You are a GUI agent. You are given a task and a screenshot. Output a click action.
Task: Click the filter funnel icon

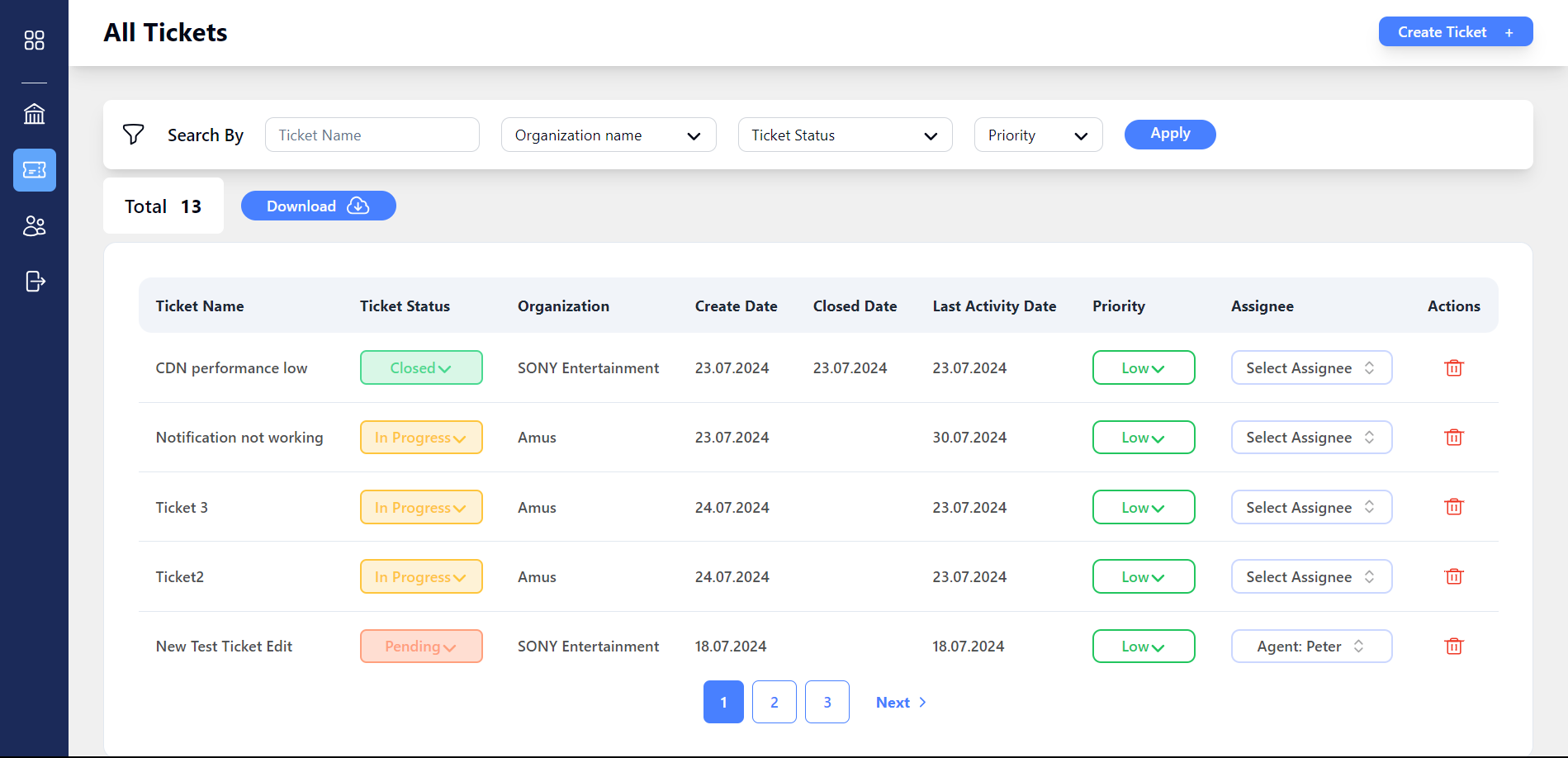point(133,135)
